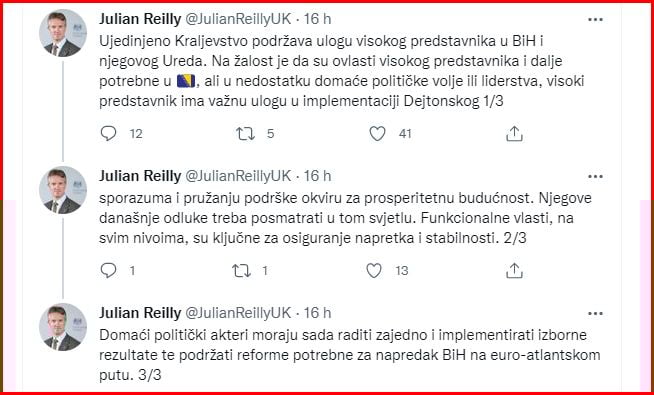Like the first tweet with 41 likes

[x=377, y=133]
